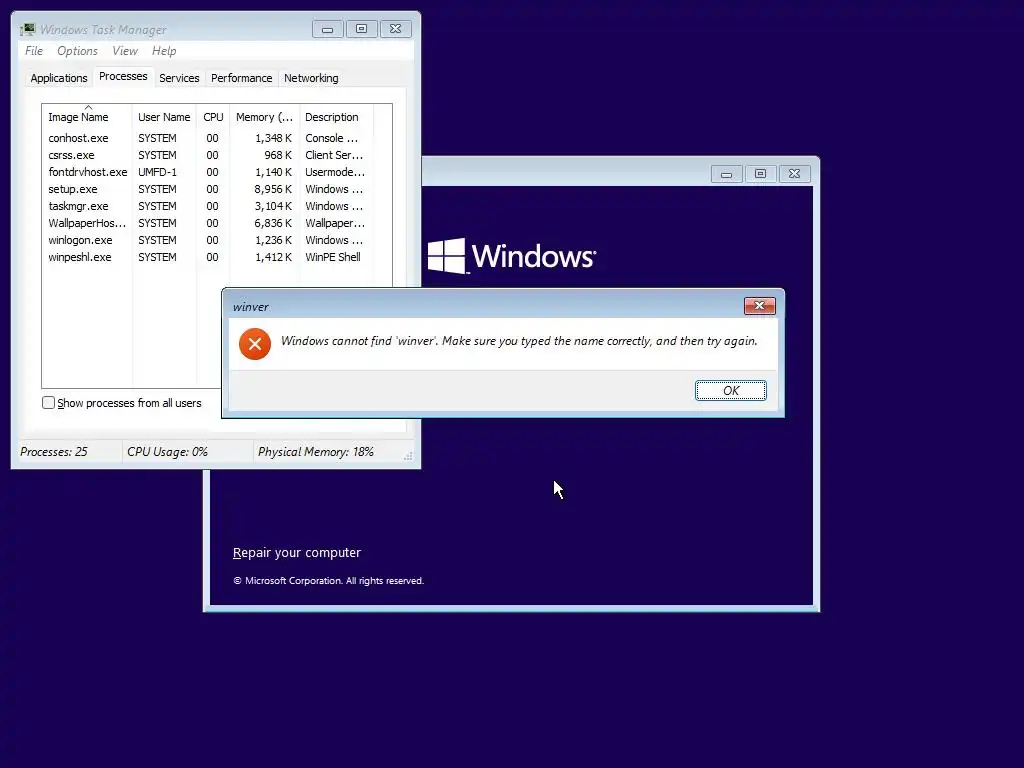Viewport: 1024px width, 768px height.
Task: Switch to the Performance tab
Action: 241,78
